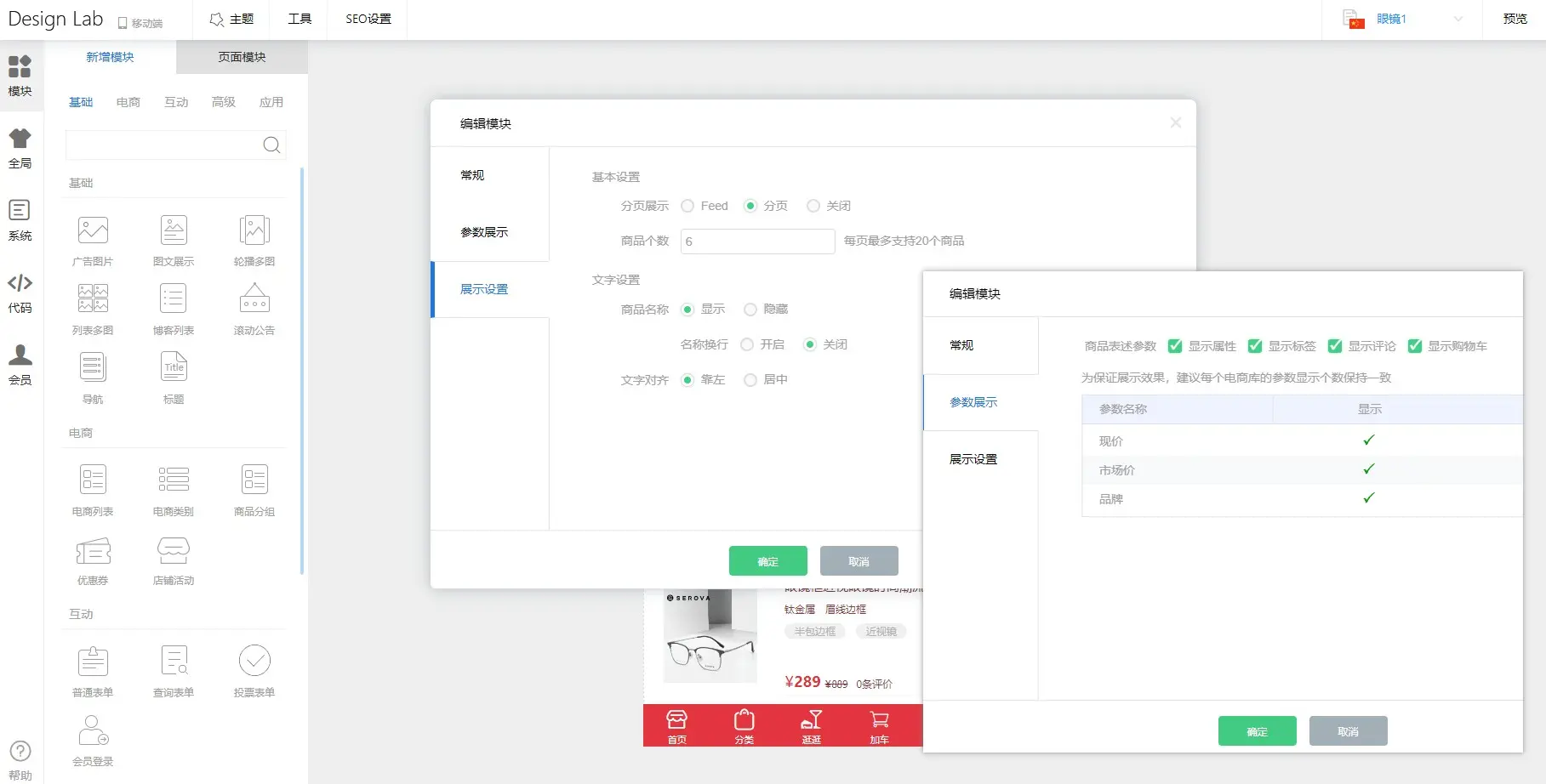Open the 代码 code panel in sidebar
Screen dimensions: 1546x784
(20, 292)
